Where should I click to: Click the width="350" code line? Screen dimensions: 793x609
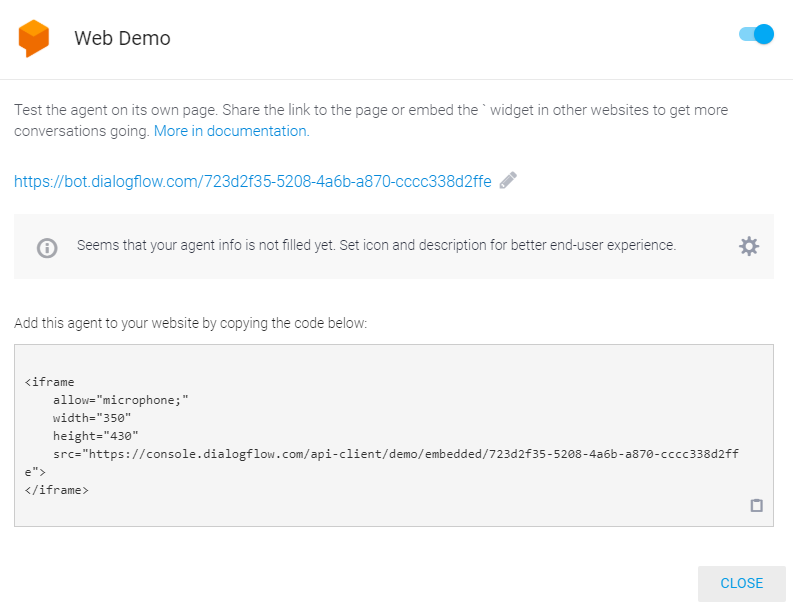point(92,418)
